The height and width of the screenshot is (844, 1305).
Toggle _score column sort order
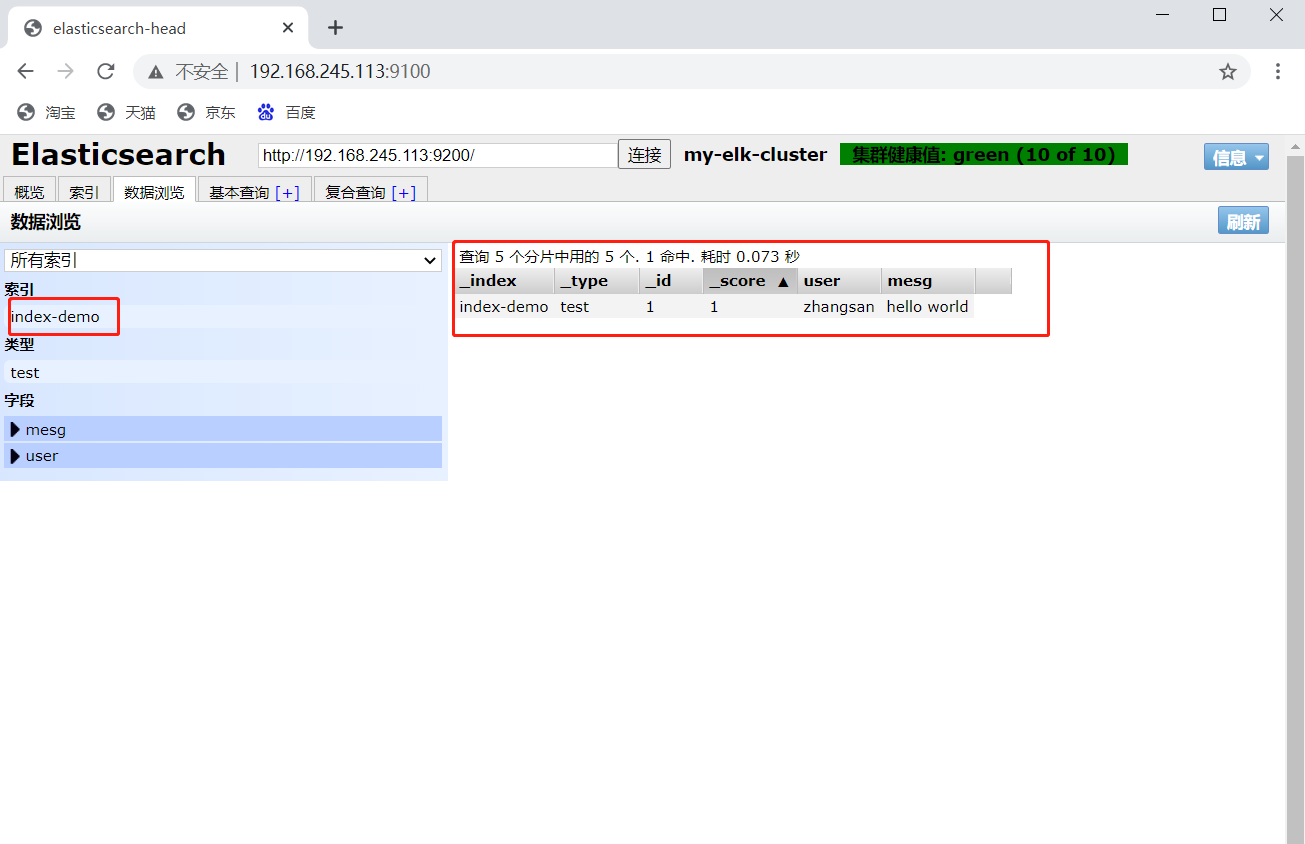750,281
